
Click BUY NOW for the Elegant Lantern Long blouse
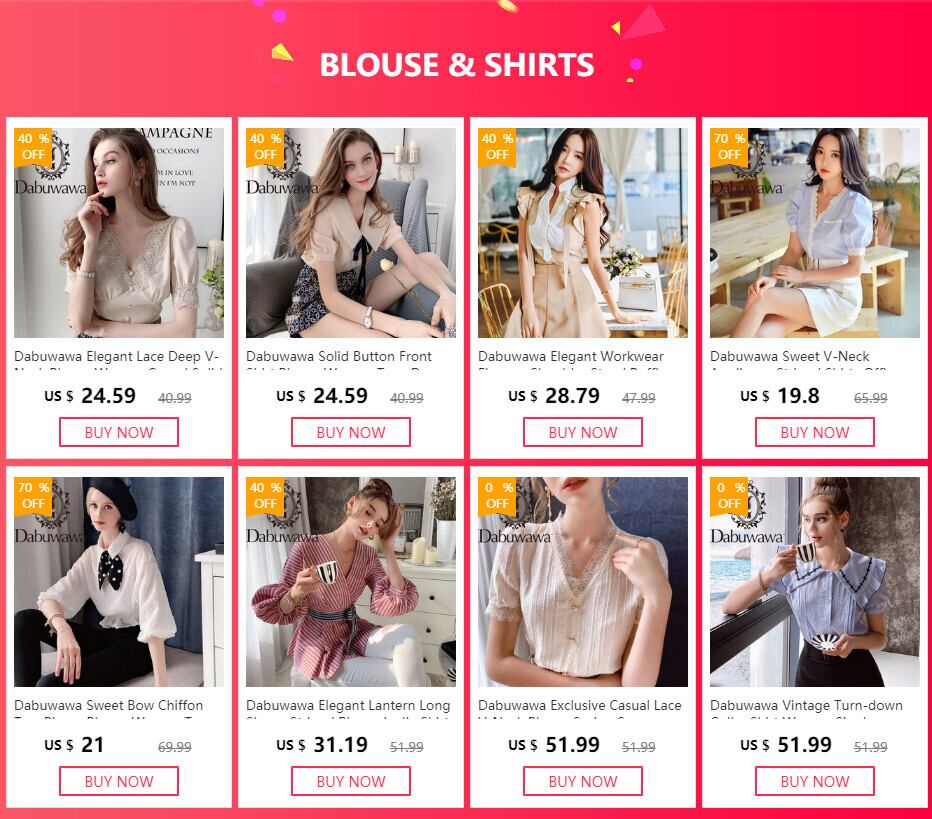351,781
